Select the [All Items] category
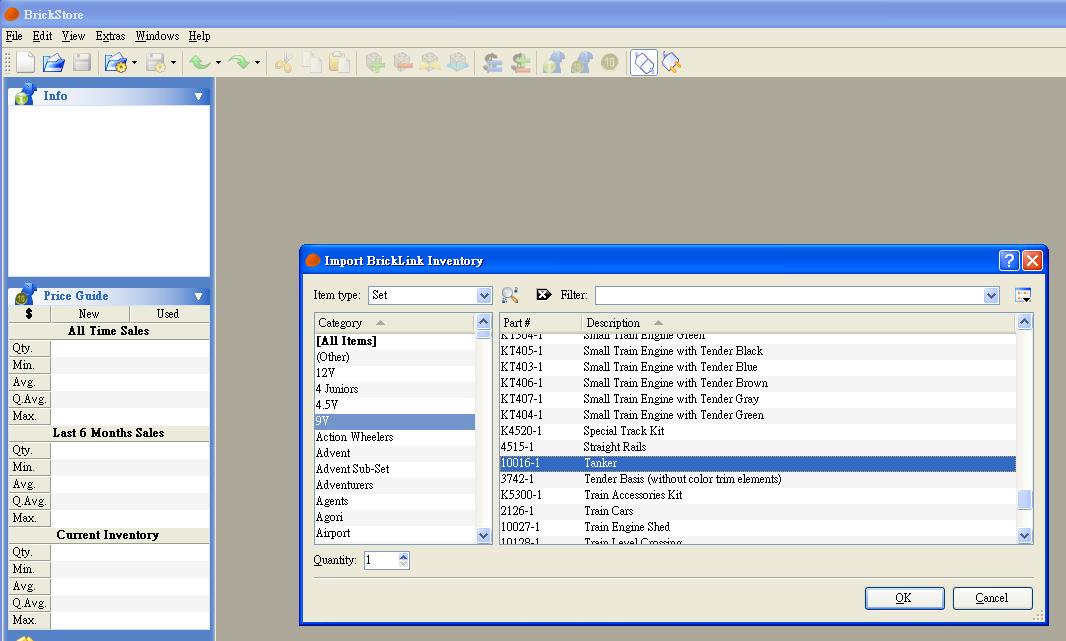Screen dimensions: 1066x641 point(394,341)
